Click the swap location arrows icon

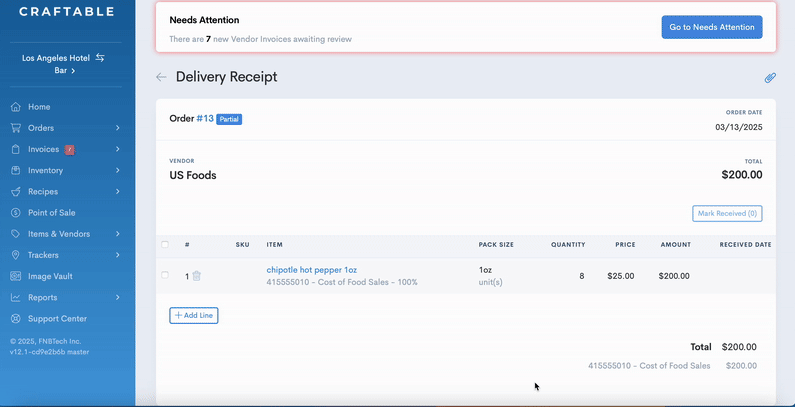pyautogui.click(x=100, y=58)
